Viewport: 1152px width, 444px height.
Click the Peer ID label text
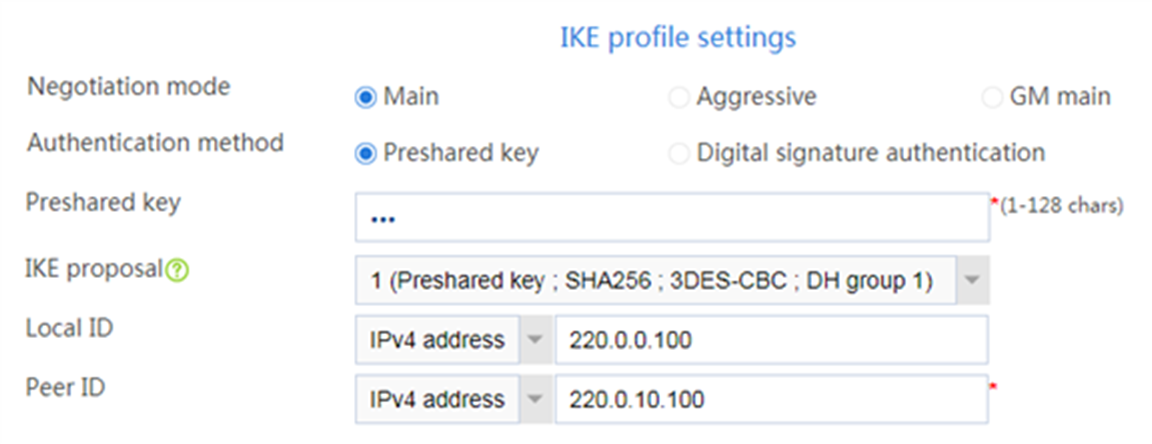[x=65, y=387]
